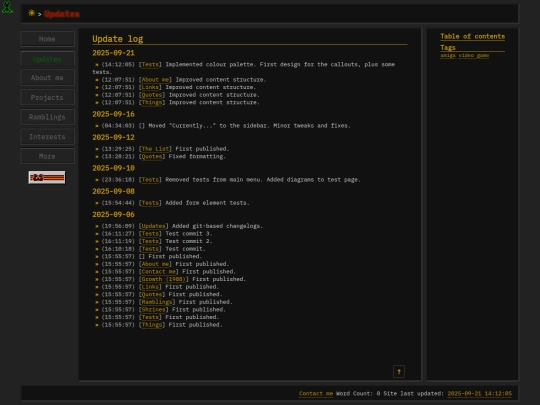The image size is (540, 405).
Task: Select the Updates menu item
Action: click(47, 59)
